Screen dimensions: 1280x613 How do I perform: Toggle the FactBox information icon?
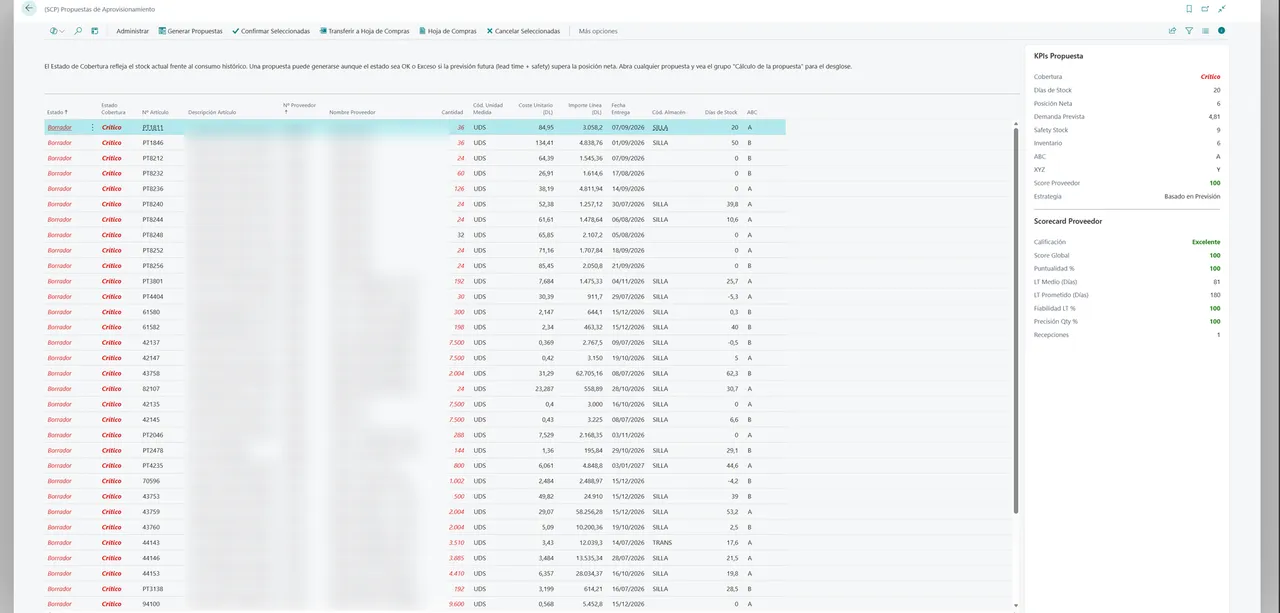1221,31
